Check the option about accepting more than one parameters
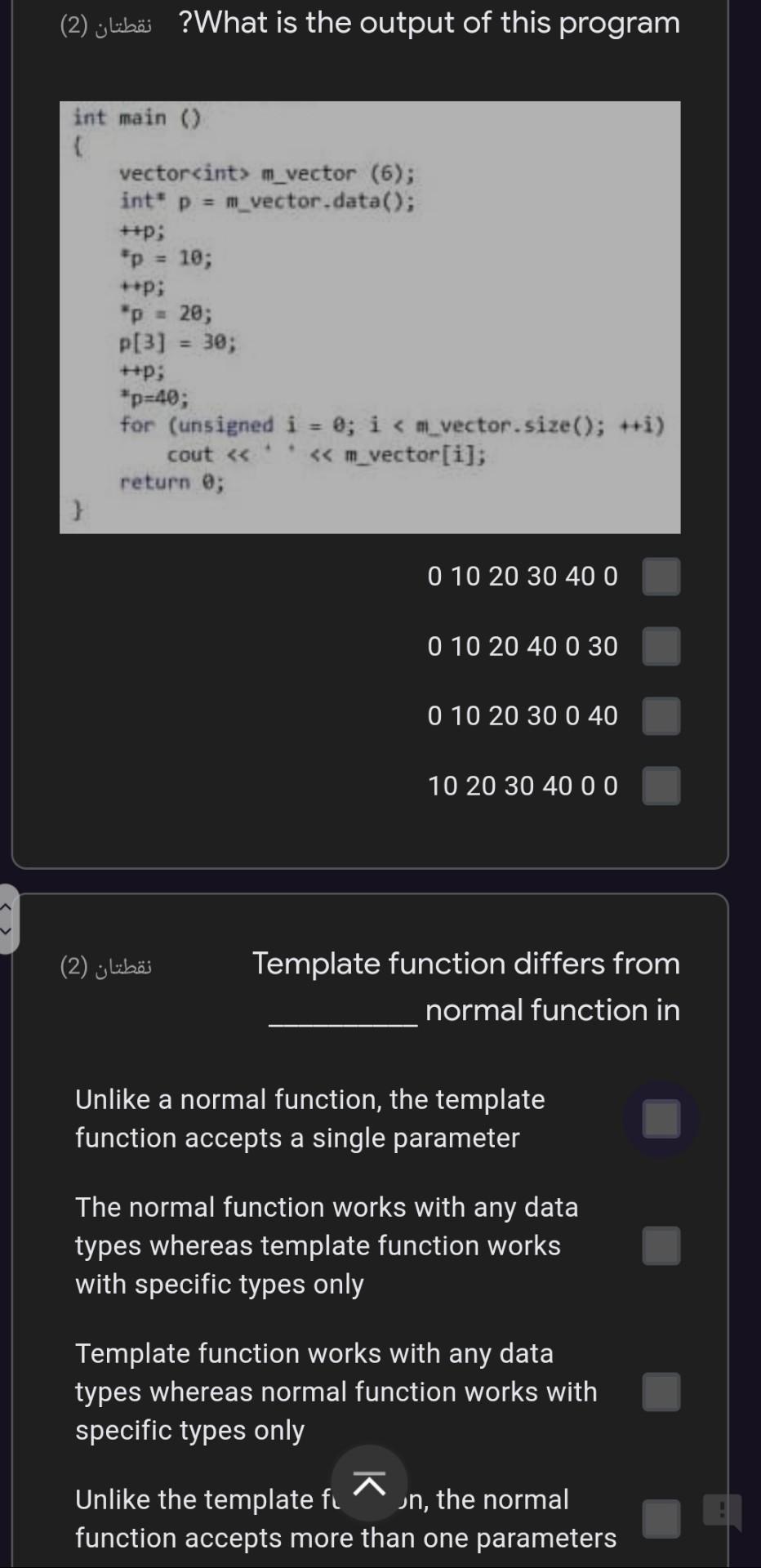This screenshot has width=761, height=1568. point(661,1519)
